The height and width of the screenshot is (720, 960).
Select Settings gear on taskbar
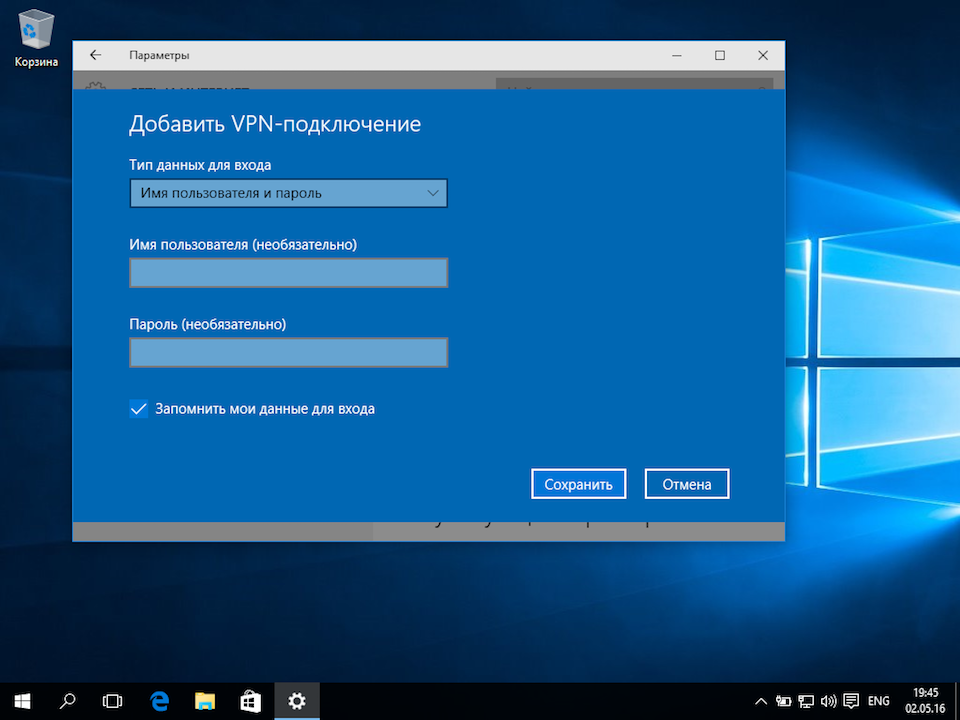(297, 701)
